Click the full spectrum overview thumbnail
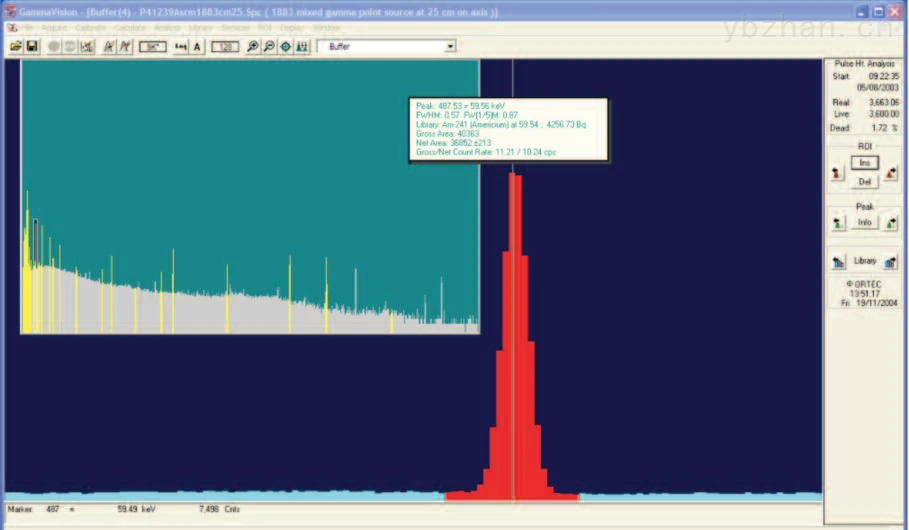909x530 pixels. pyautogui.click(x=250, y=197)
